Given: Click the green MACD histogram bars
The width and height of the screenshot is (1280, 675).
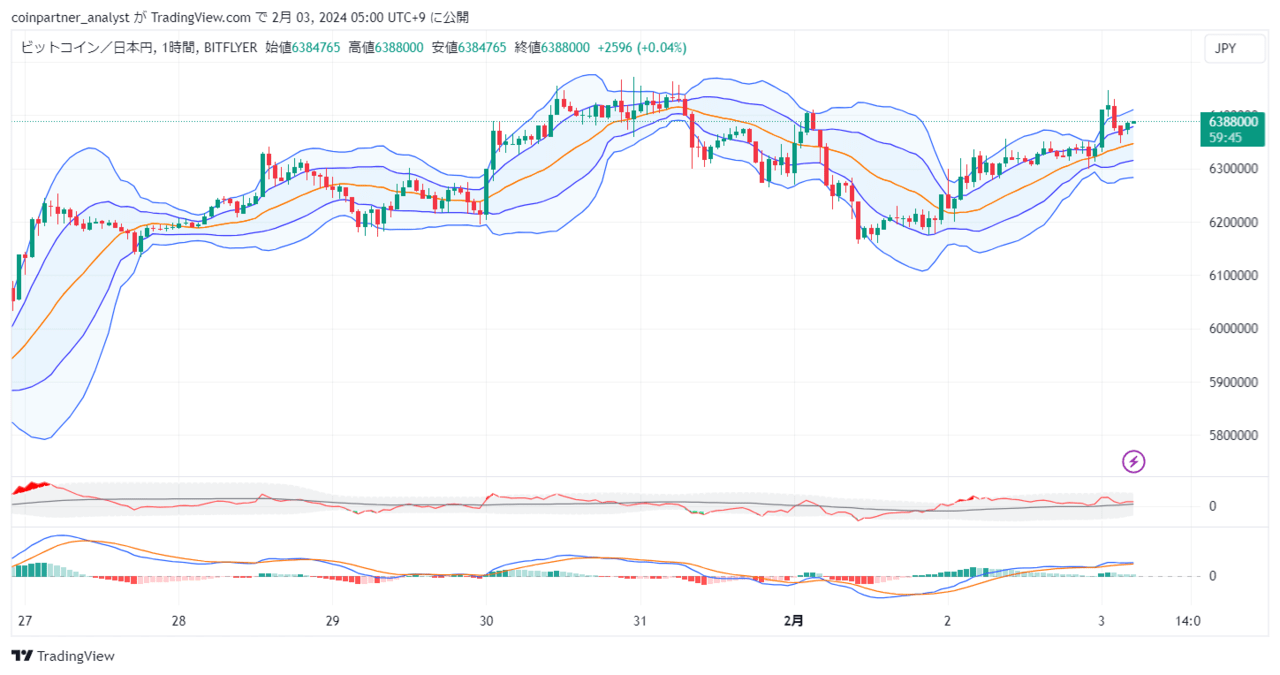Looking at the screenshot, I should (30, 570).
